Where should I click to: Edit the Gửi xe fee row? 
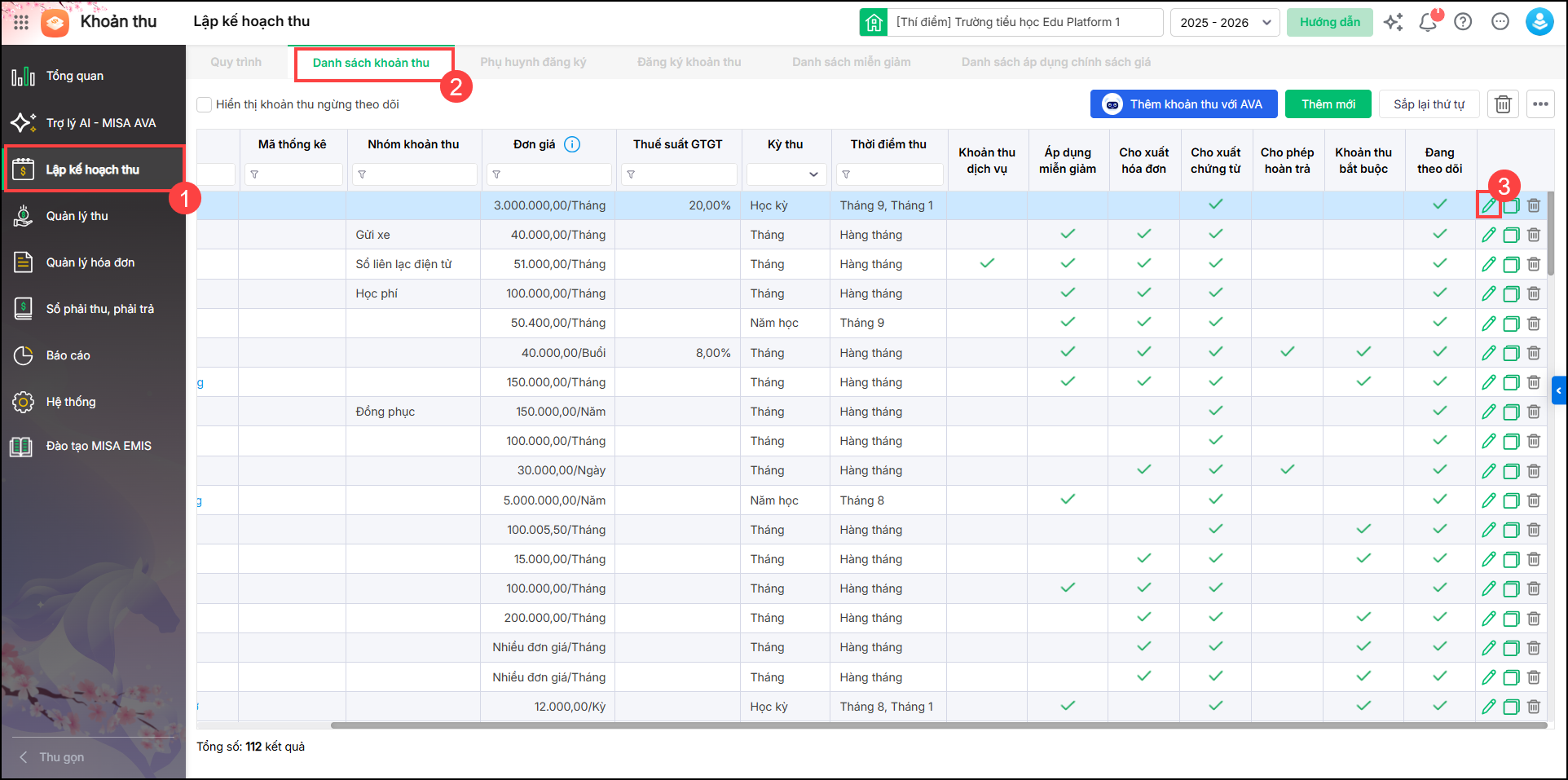click(1488, 235)
